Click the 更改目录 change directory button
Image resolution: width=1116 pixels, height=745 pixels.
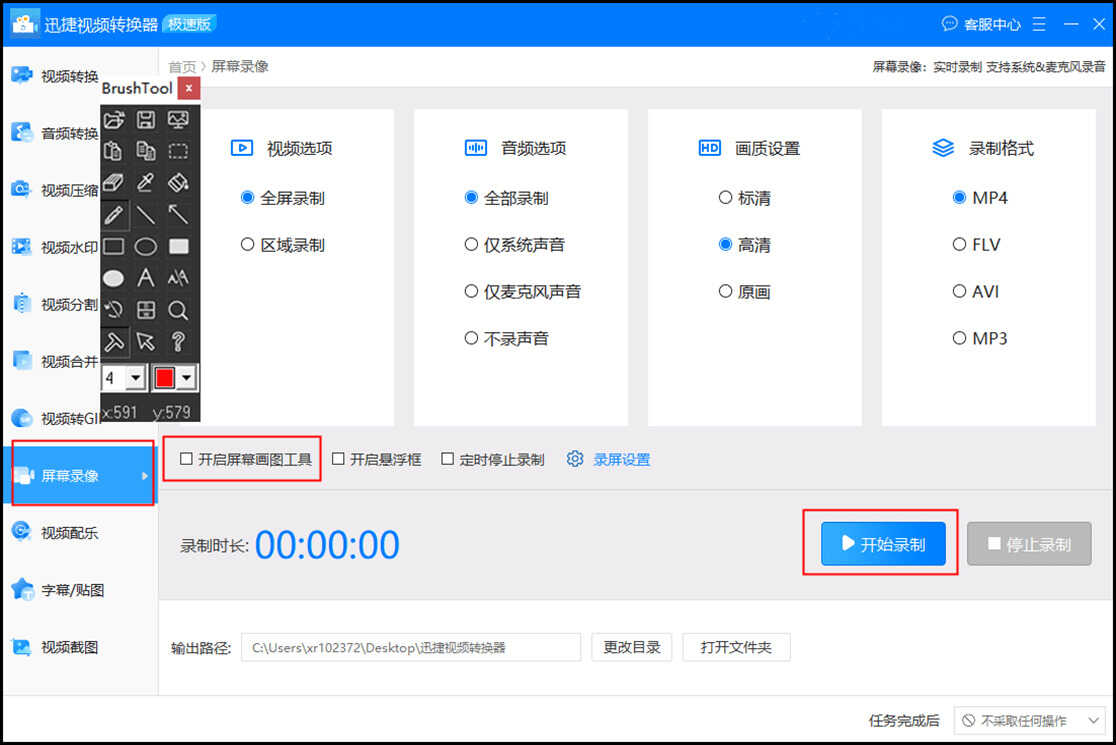point(631,647)
